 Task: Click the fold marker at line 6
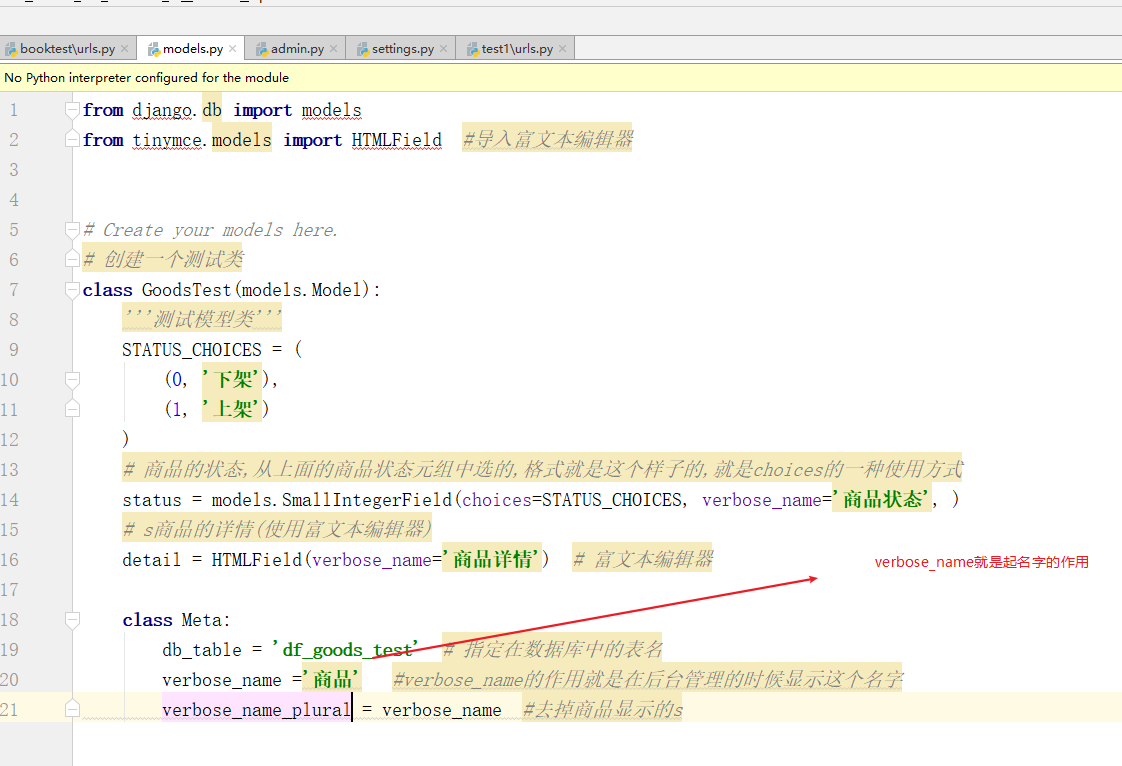[x=72, y=258]
